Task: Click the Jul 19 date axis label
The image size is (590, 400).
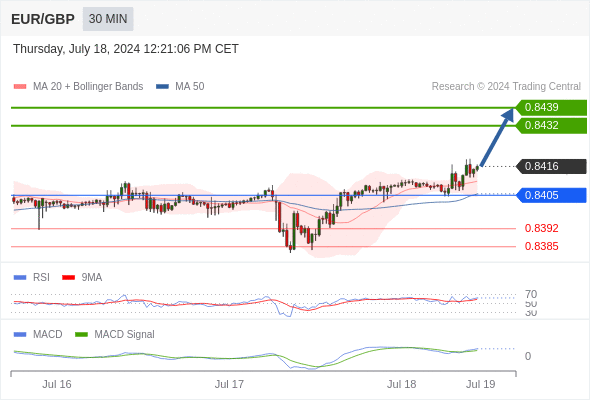Action: point(481,384)
